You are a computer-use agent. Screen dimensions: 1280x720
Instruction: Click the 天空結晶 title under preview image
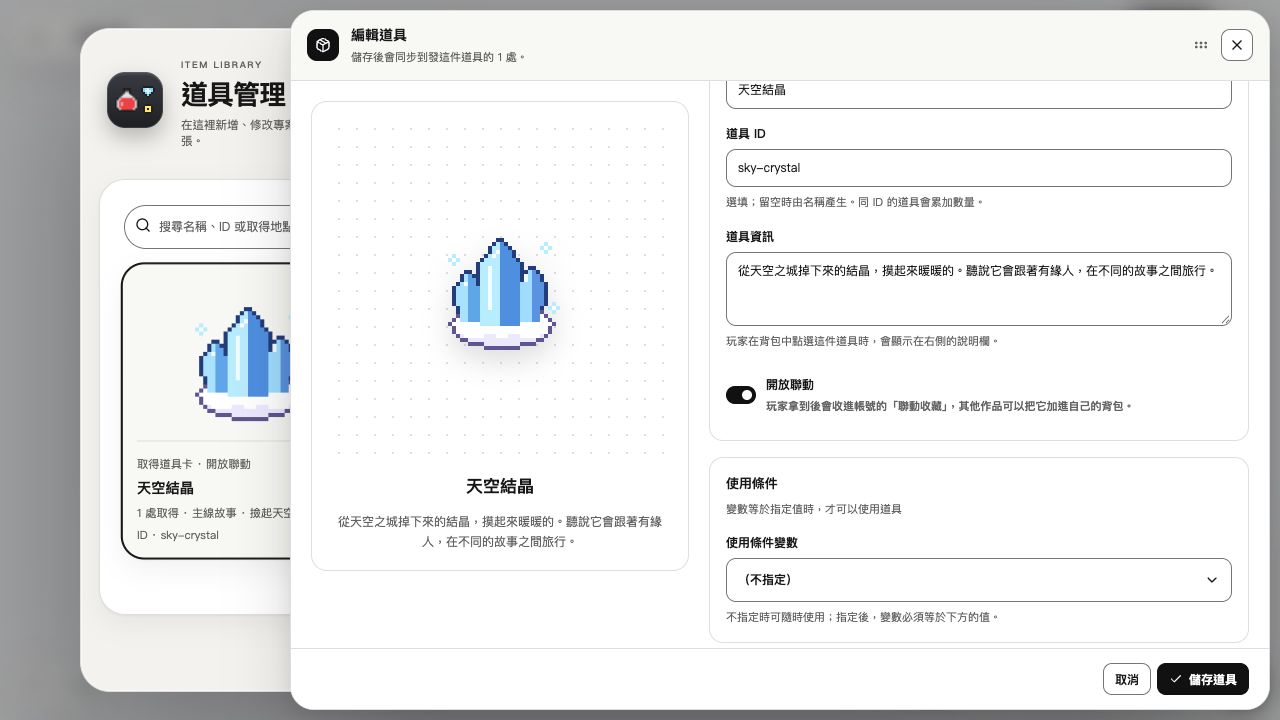click(500, 487)
